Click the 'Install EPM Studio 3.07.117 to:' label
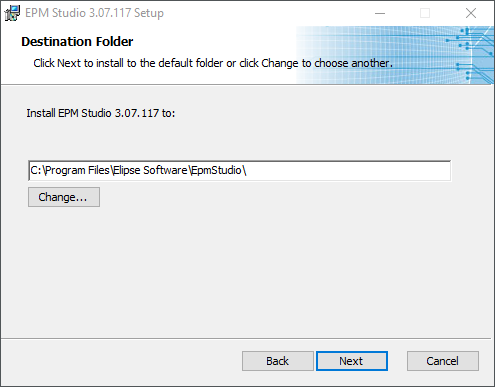The image size is (495, 387). coord(101,113)
